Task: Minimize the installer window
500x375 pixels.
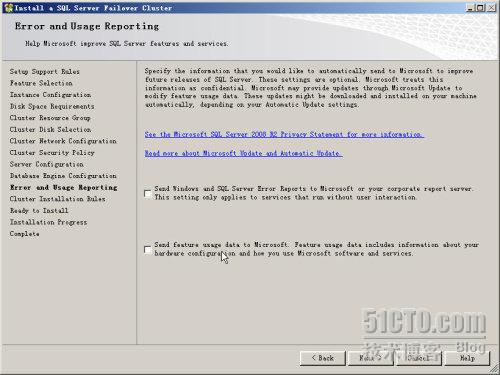Action: [x=470, y=8]
